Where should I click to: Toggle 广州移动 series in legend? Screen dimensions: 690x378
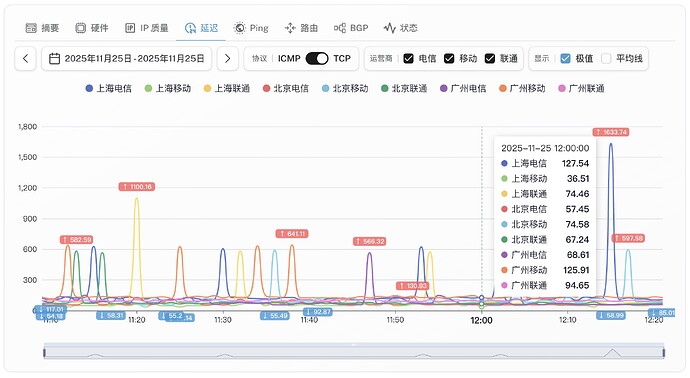pyautogui.click(x=522, y=88)
